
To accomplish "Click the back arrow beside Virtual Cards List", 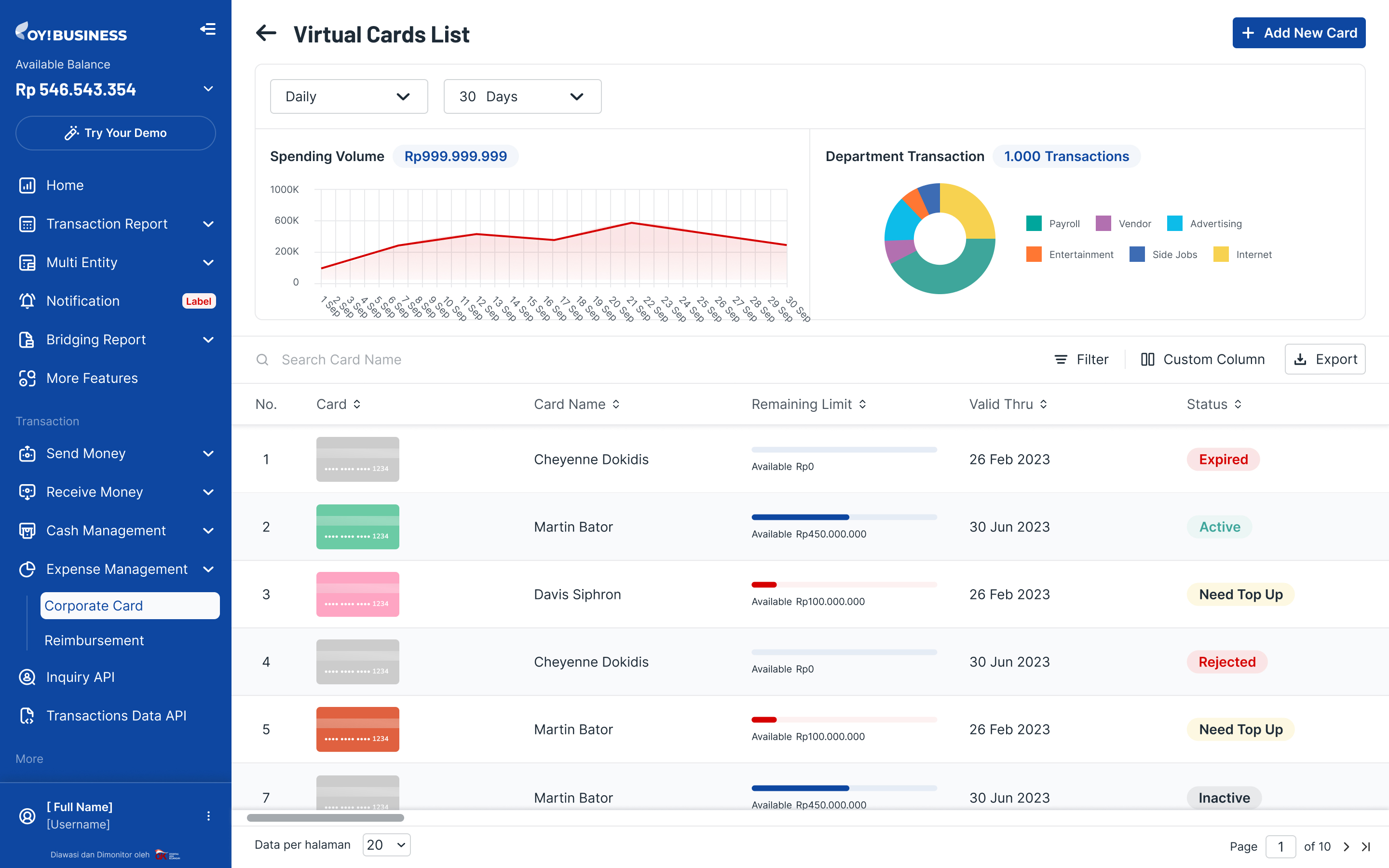I will coord(266,33).
